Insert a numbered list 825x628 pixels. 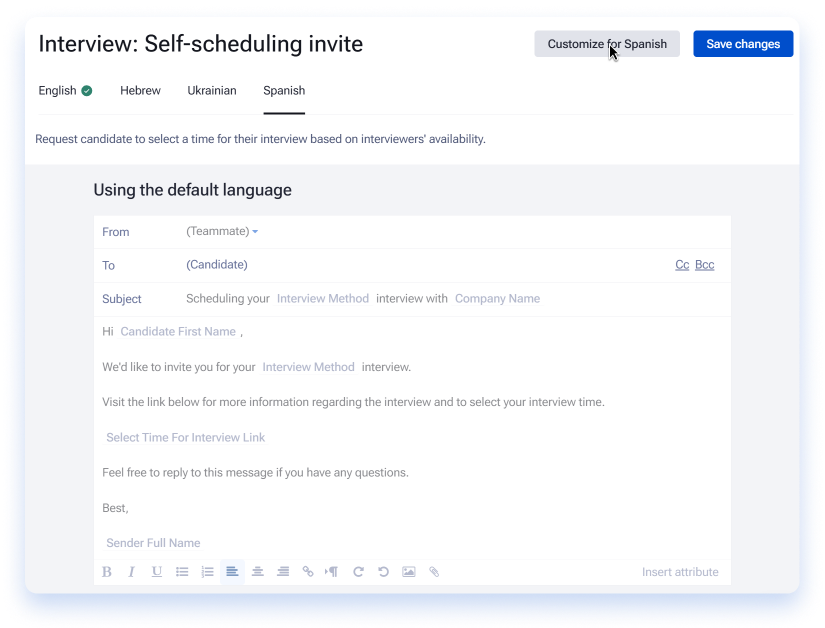(207, 572)
